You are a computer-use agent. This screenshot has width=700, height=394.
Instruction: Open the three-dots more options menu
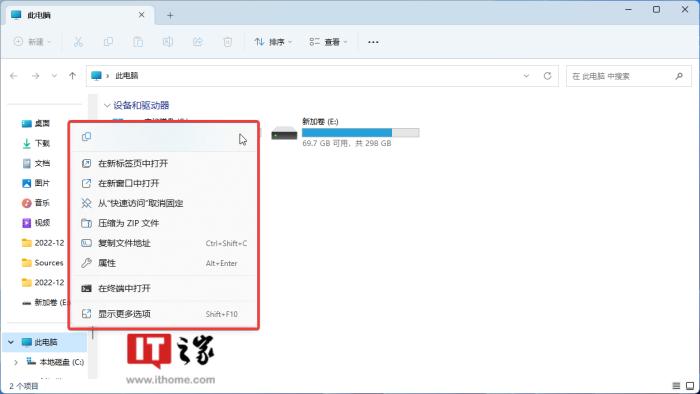(373, 42)
